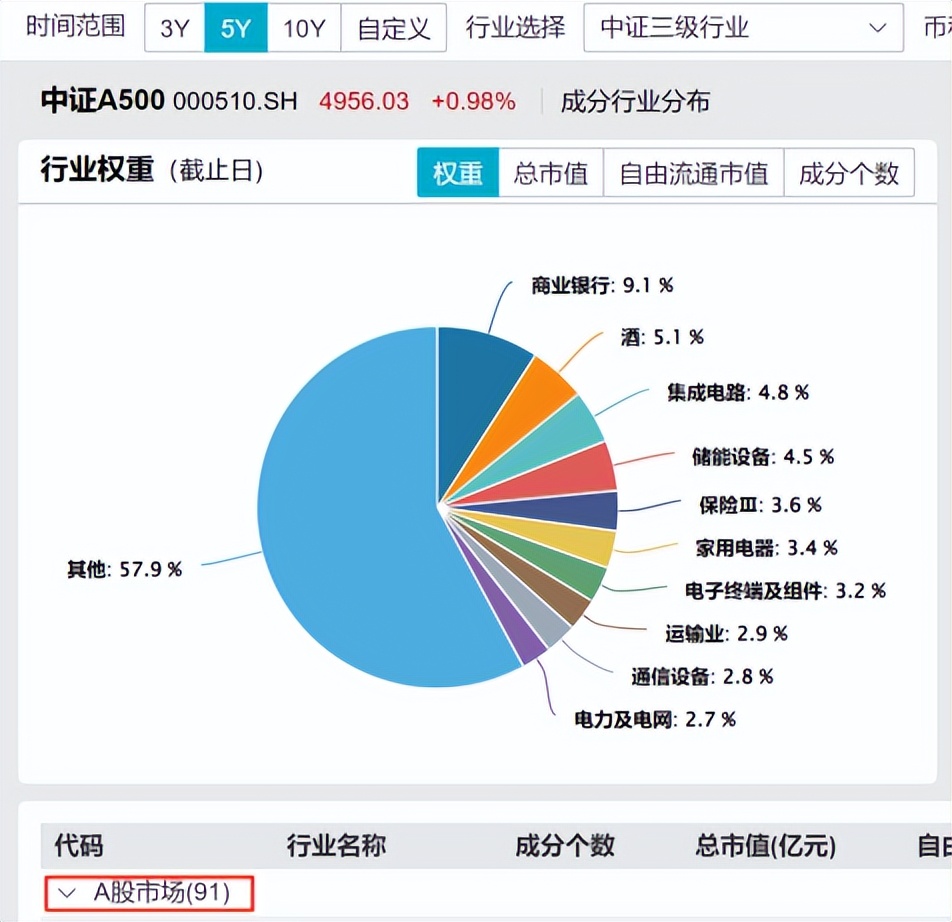
Task: Select the 3Y time range
Action: [x=175, y=28]
